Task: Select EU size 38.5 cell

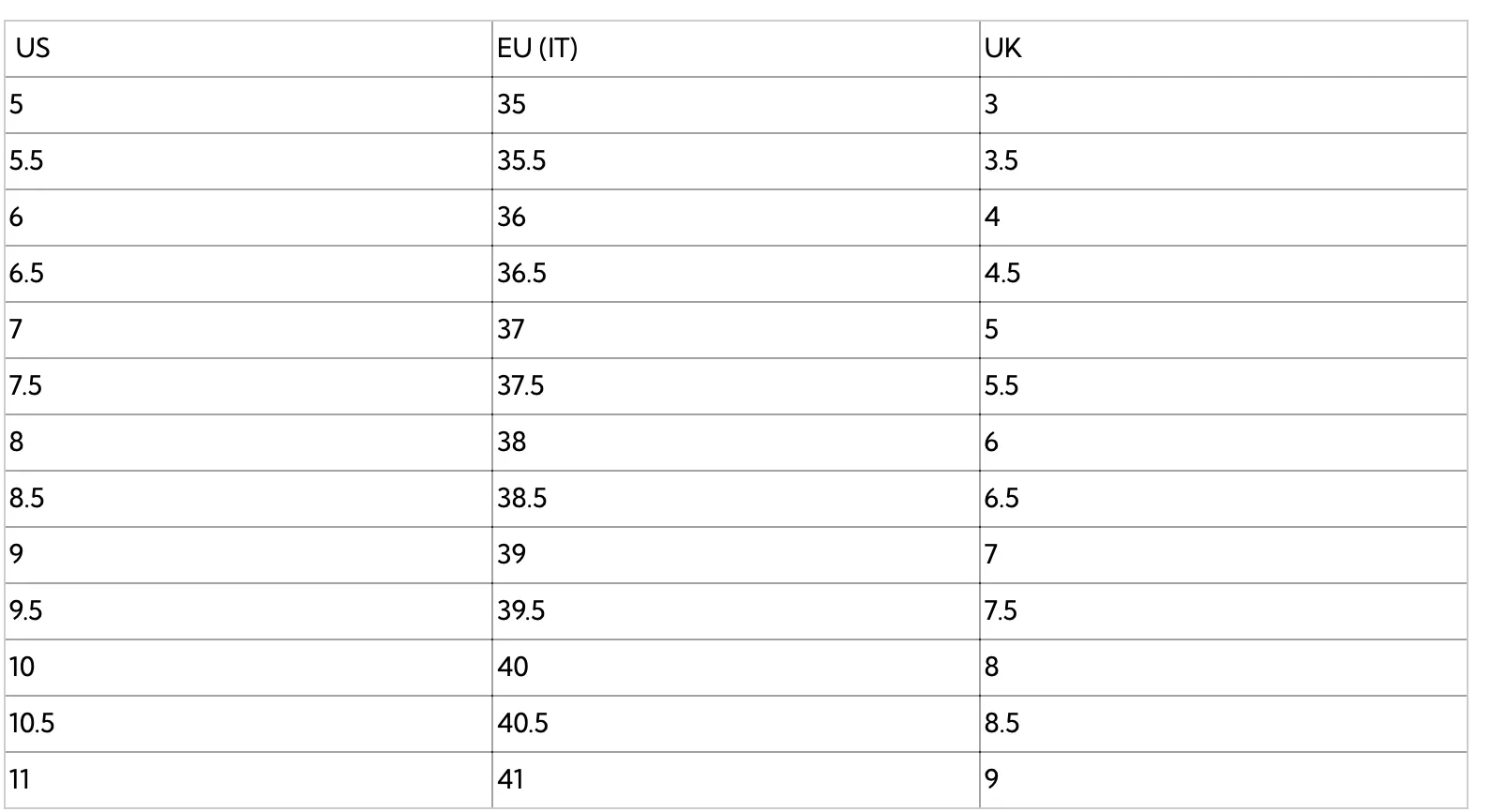Action: tap(736, 499)
